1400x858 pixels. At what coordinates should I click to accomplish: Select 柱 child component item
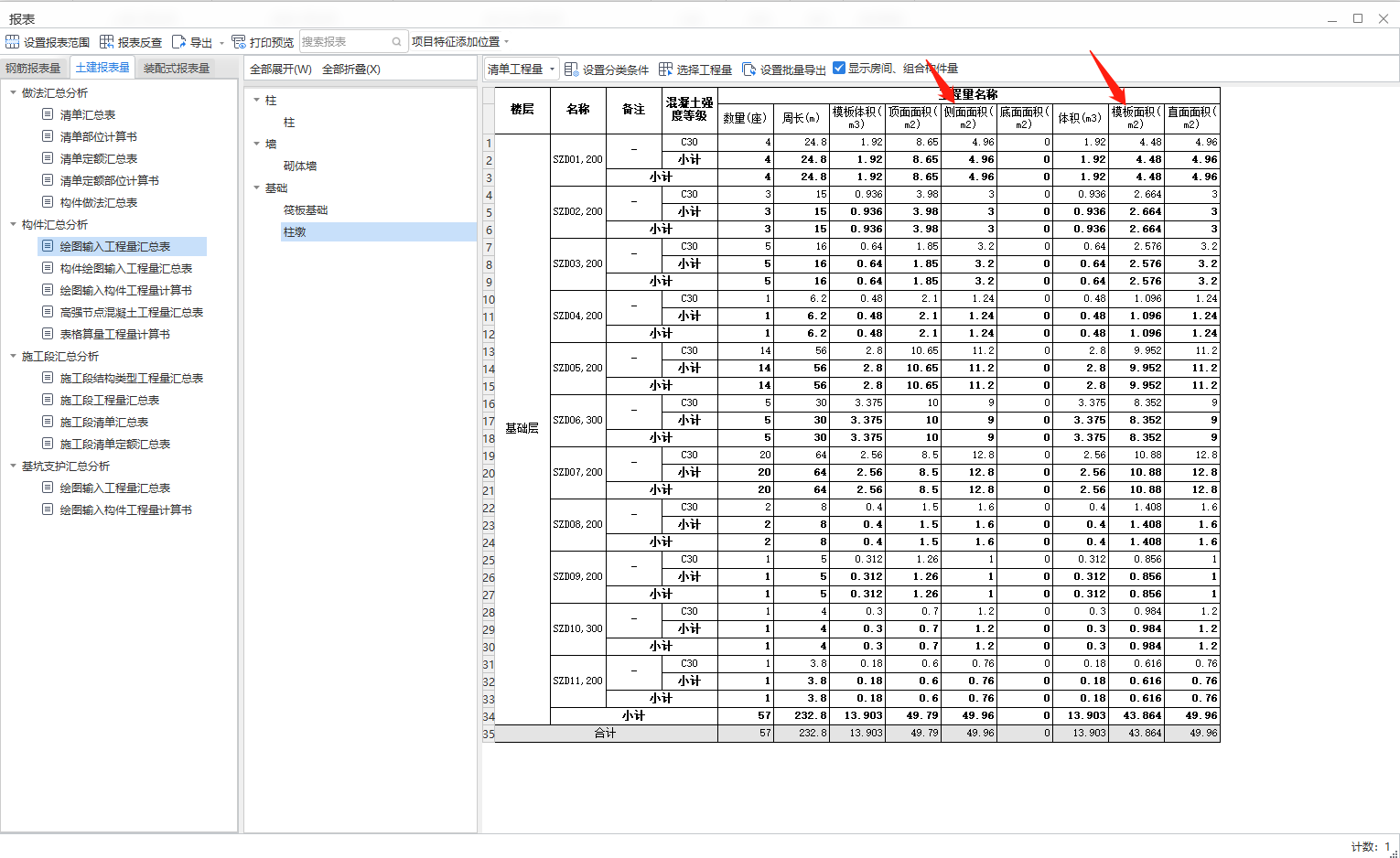click(289, 122)
